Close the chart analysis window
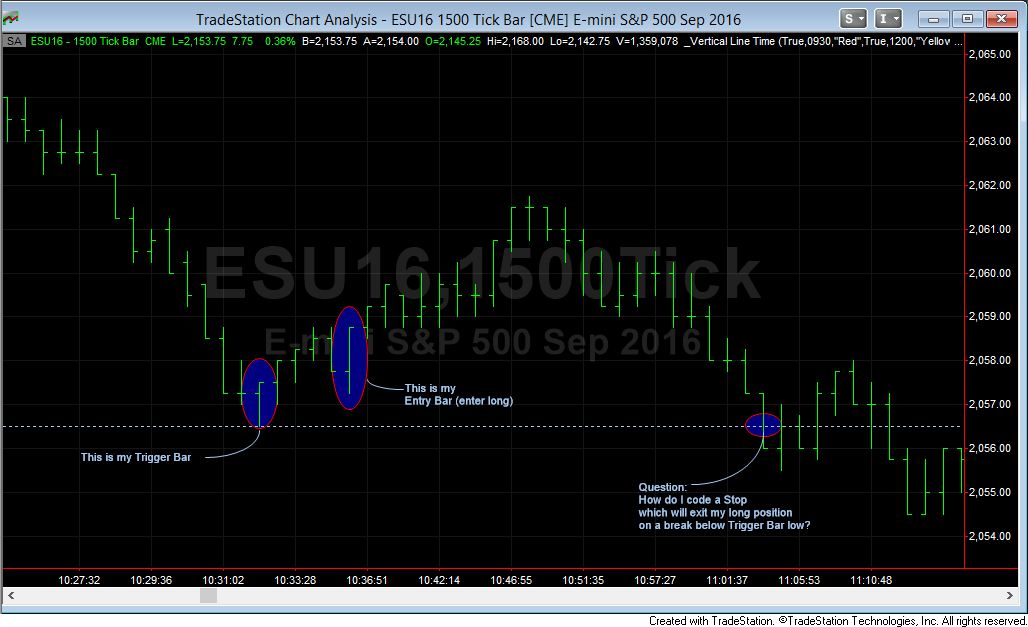 [1001, 19]
